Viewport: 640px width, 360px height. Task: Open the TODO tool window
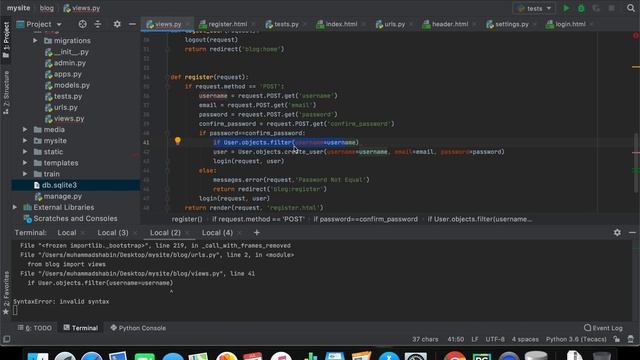tap(35, 328)
